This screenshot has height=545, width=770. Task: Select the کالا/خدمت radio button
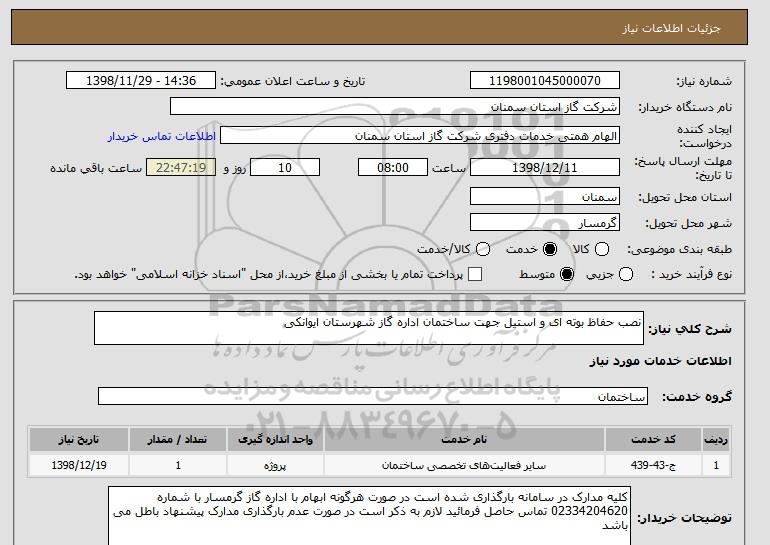click(x=483, y=249)
